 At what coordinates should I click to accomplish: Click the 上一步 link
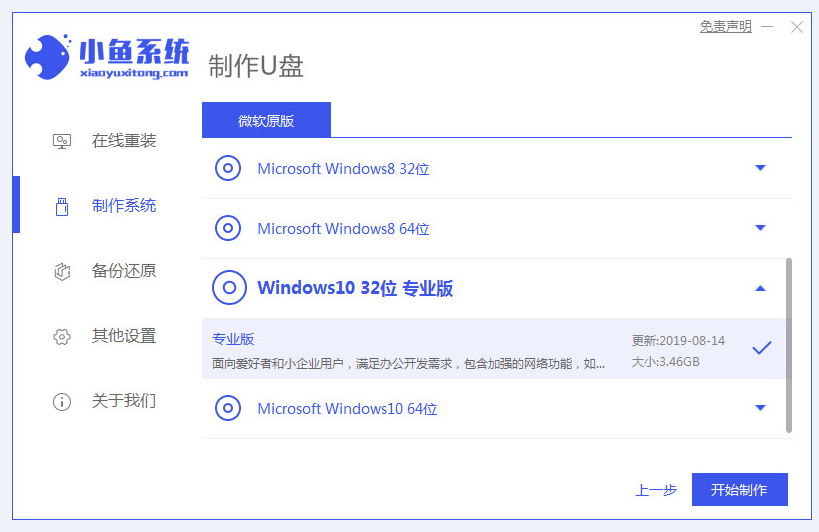tap(656, 490)
